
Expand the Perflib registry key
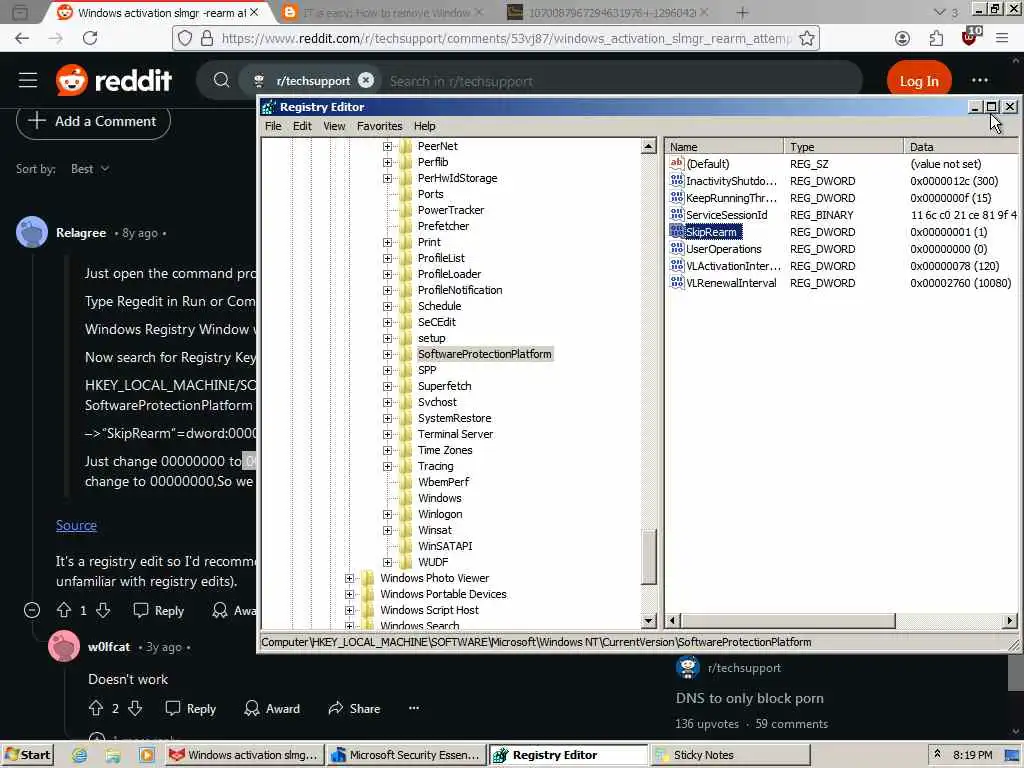pyautogui.click(x=387, y=162)
